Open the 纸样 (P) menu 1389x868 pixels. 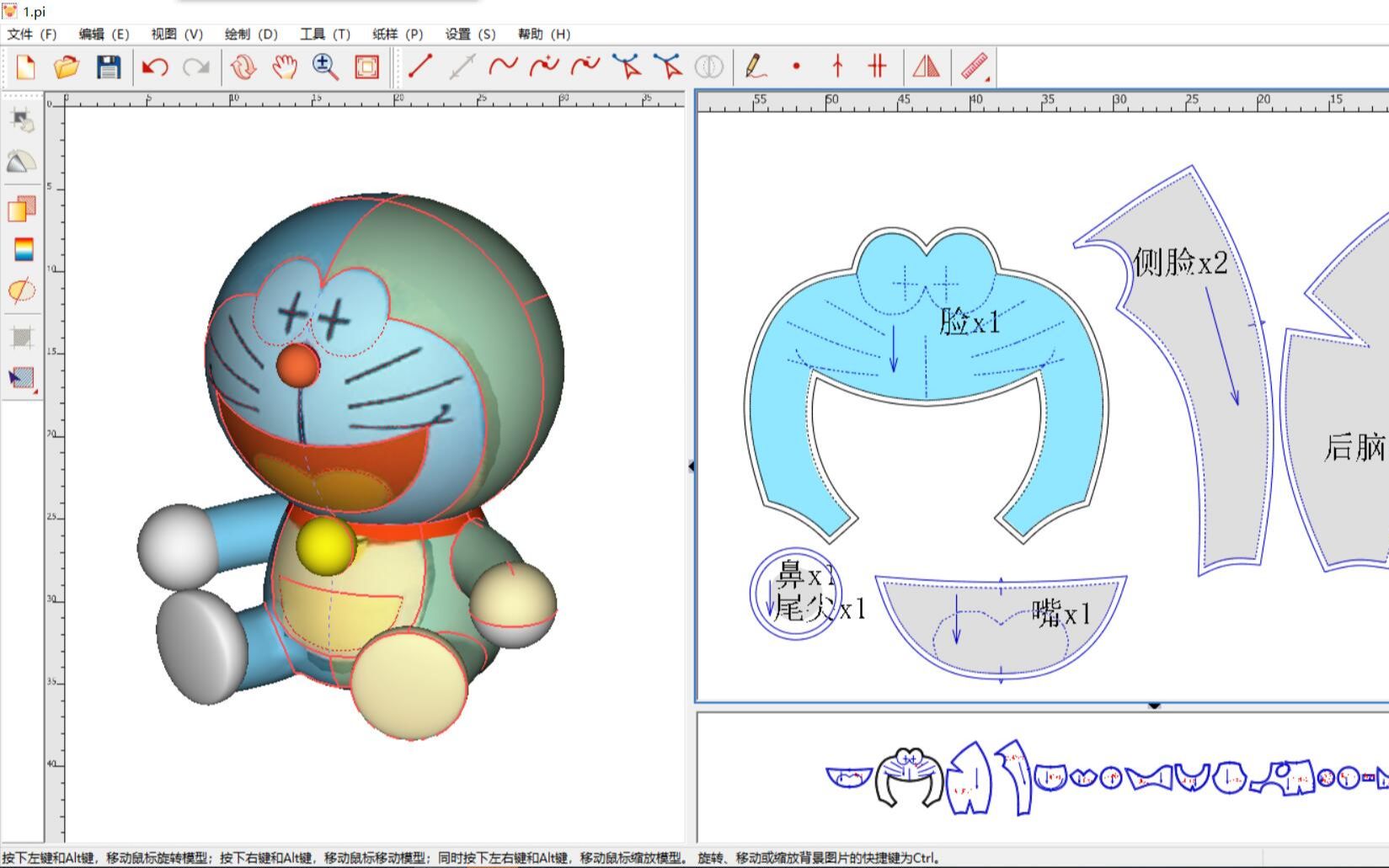[398, 34]
